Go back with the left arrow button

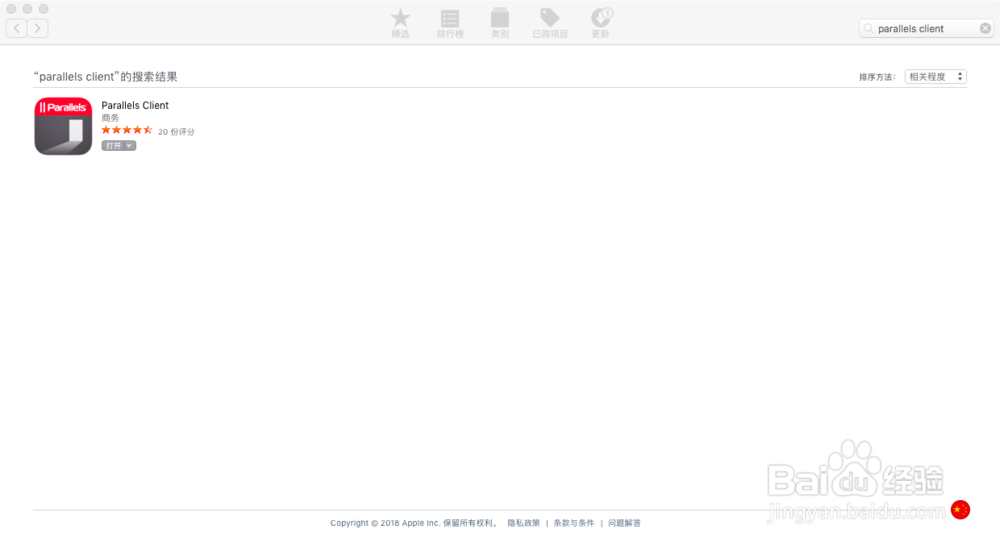pos(17,28)
